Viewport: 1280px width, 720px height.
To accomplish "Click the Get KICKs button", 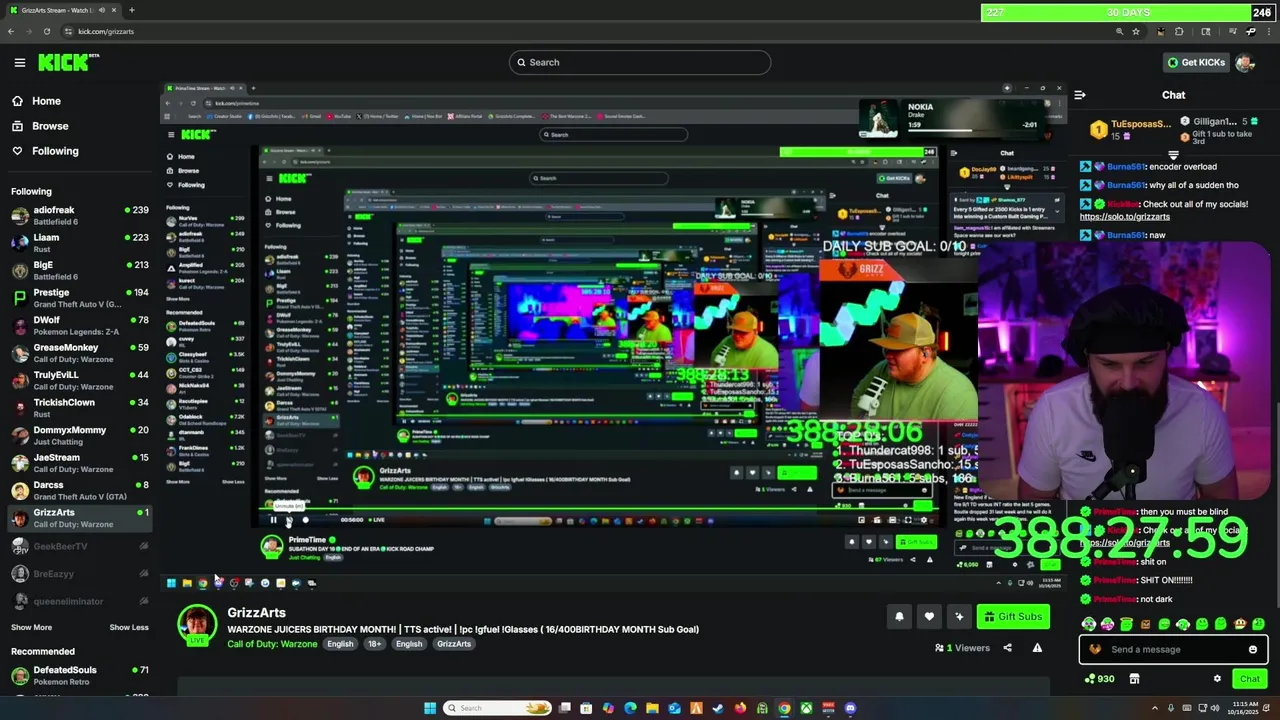I will pos(1196,62).
